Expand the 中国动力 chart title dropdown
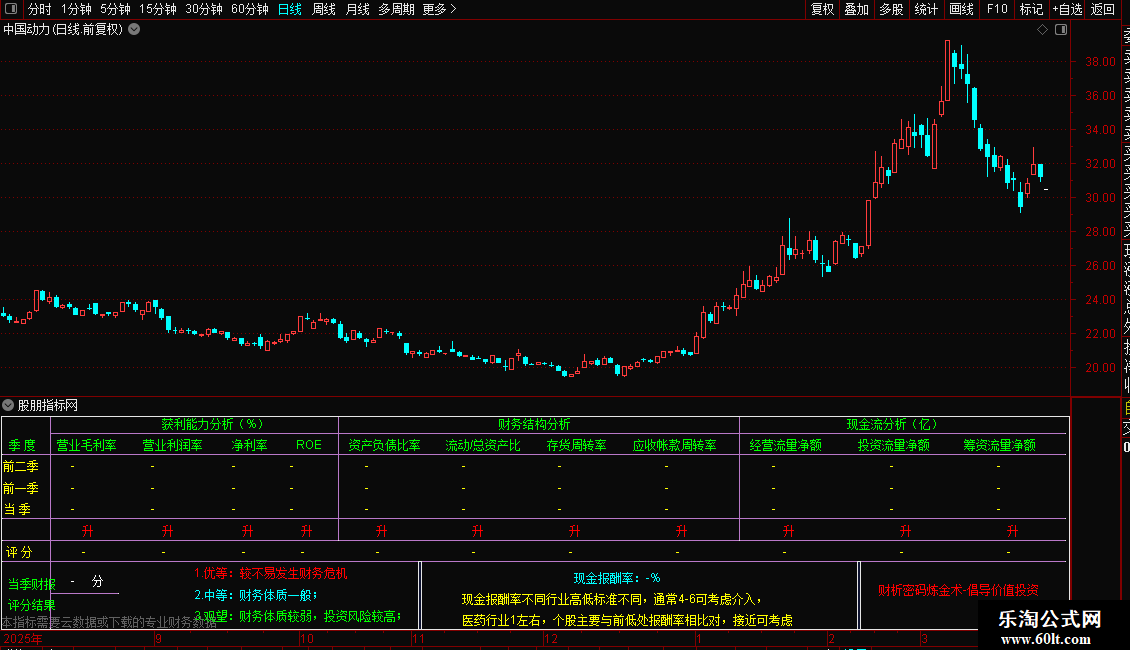This screenshot has width=1130, height=650. coord(134,30)
